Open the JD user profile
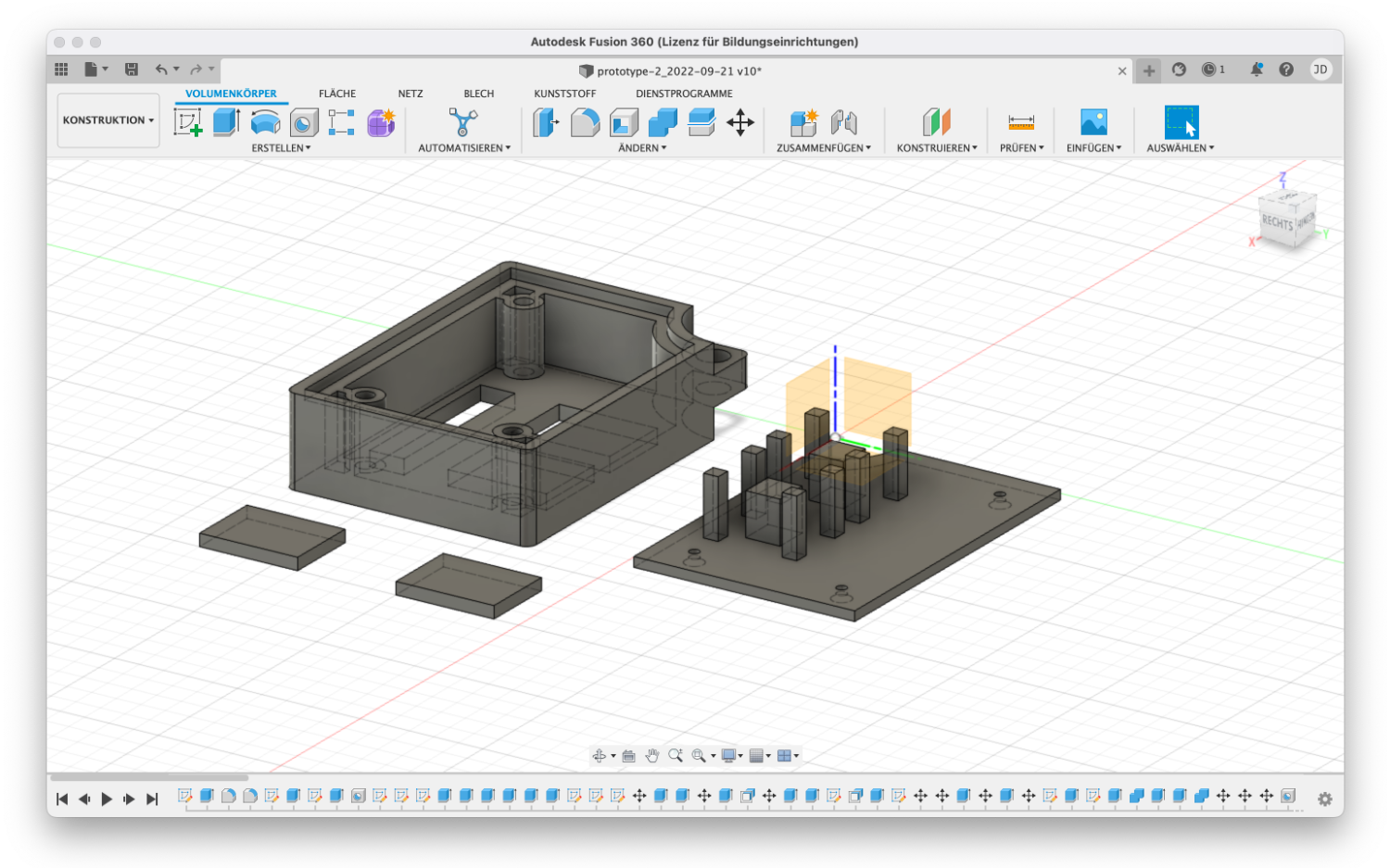This screenshot has width=1390, height=868. [x=1320, y=69]
